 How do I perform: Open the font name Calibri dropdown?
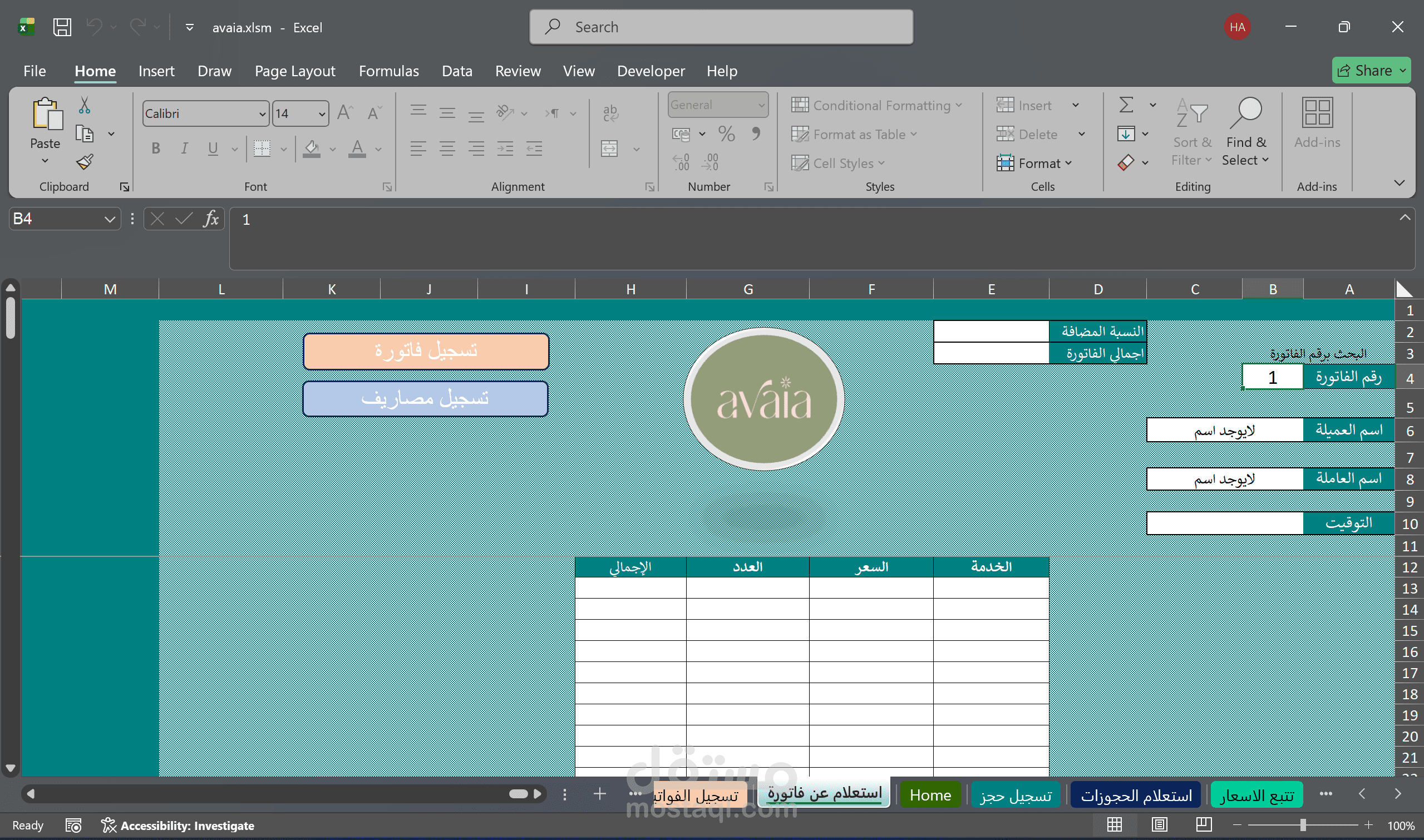(262, 114)
